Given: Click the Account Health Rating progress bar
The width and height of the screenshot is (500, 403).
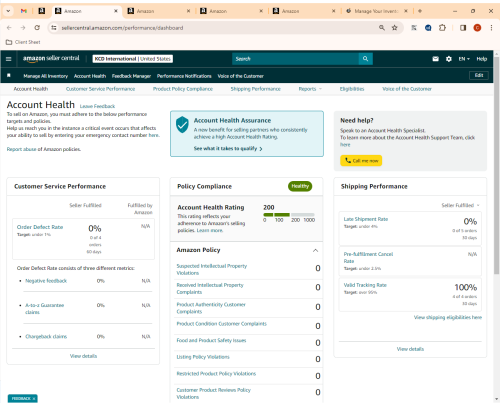Looking at the screenshot, I should (289, 215).
